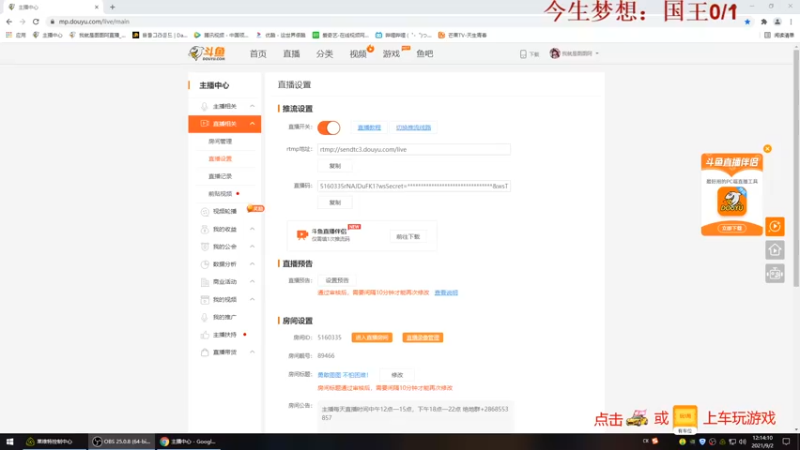Click the browser address bar
This screenshot has width=800, height=450.
393,21
